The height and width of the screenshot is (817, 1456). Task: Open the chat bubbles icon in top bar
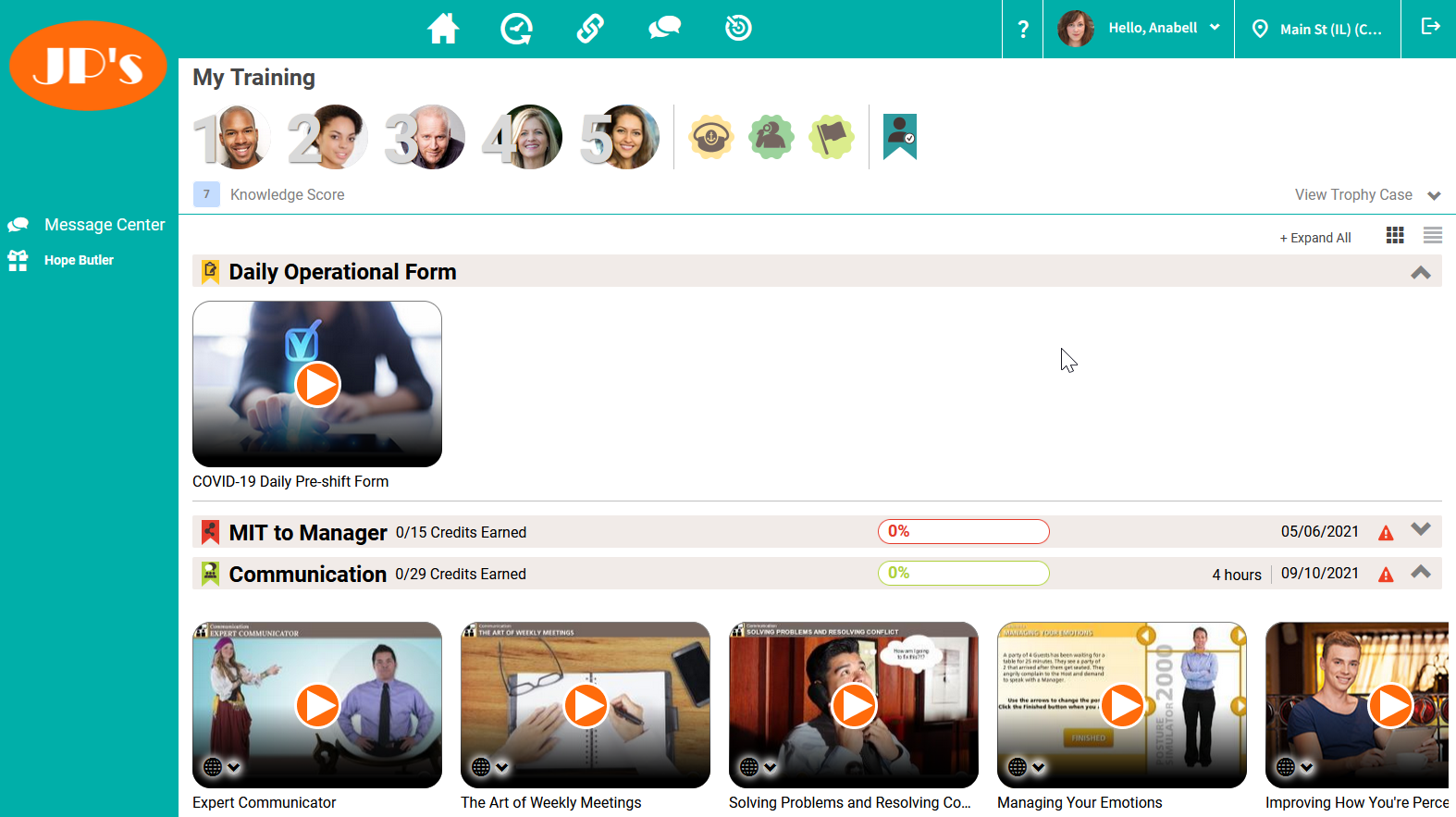(664, 29)
